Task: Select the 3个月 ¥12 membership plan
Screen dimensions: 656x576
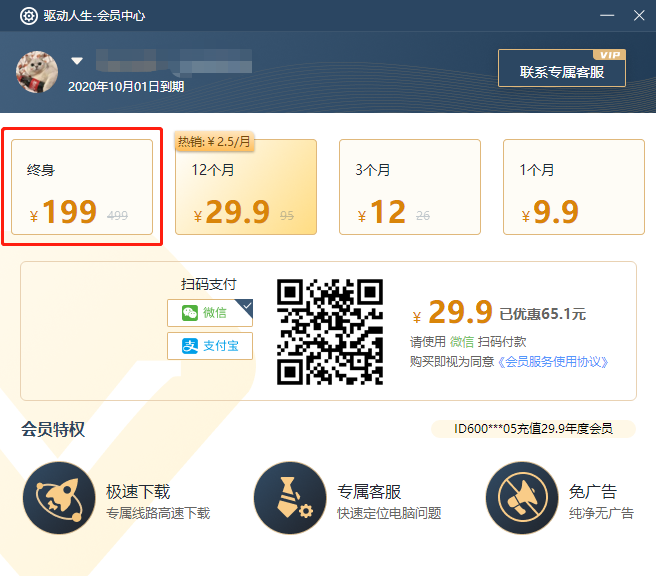Action: coord(410,187)
